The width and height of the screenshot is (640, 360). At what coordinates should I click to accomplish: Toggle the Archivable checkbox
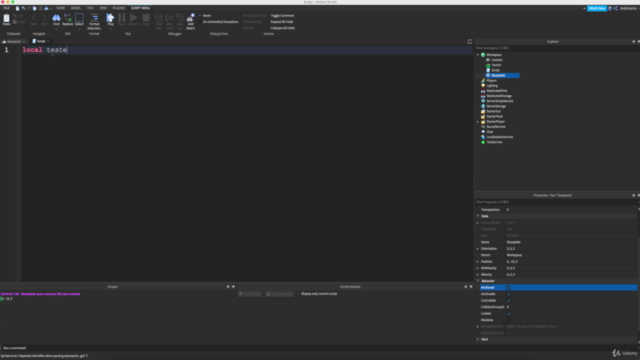(x=509, y=294)
